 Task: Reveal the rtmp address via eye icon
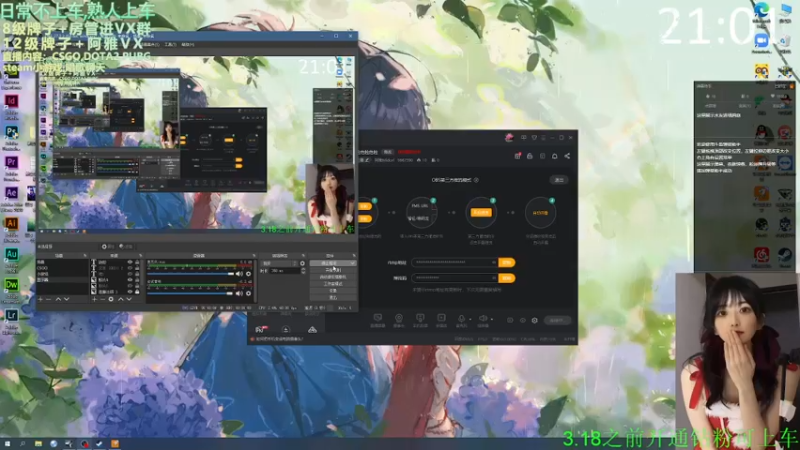pyautogui.click(x=494, y=263)
